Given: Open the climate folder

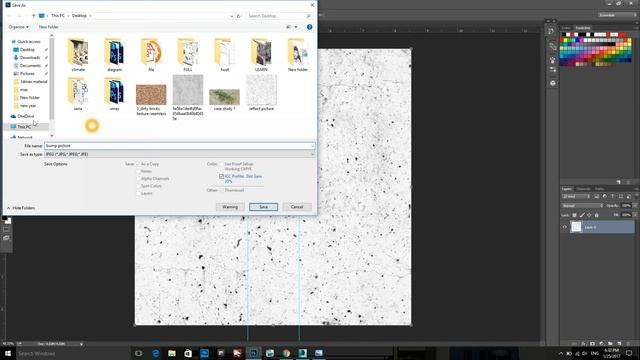Looking at the screenshot, I should 78,55.
